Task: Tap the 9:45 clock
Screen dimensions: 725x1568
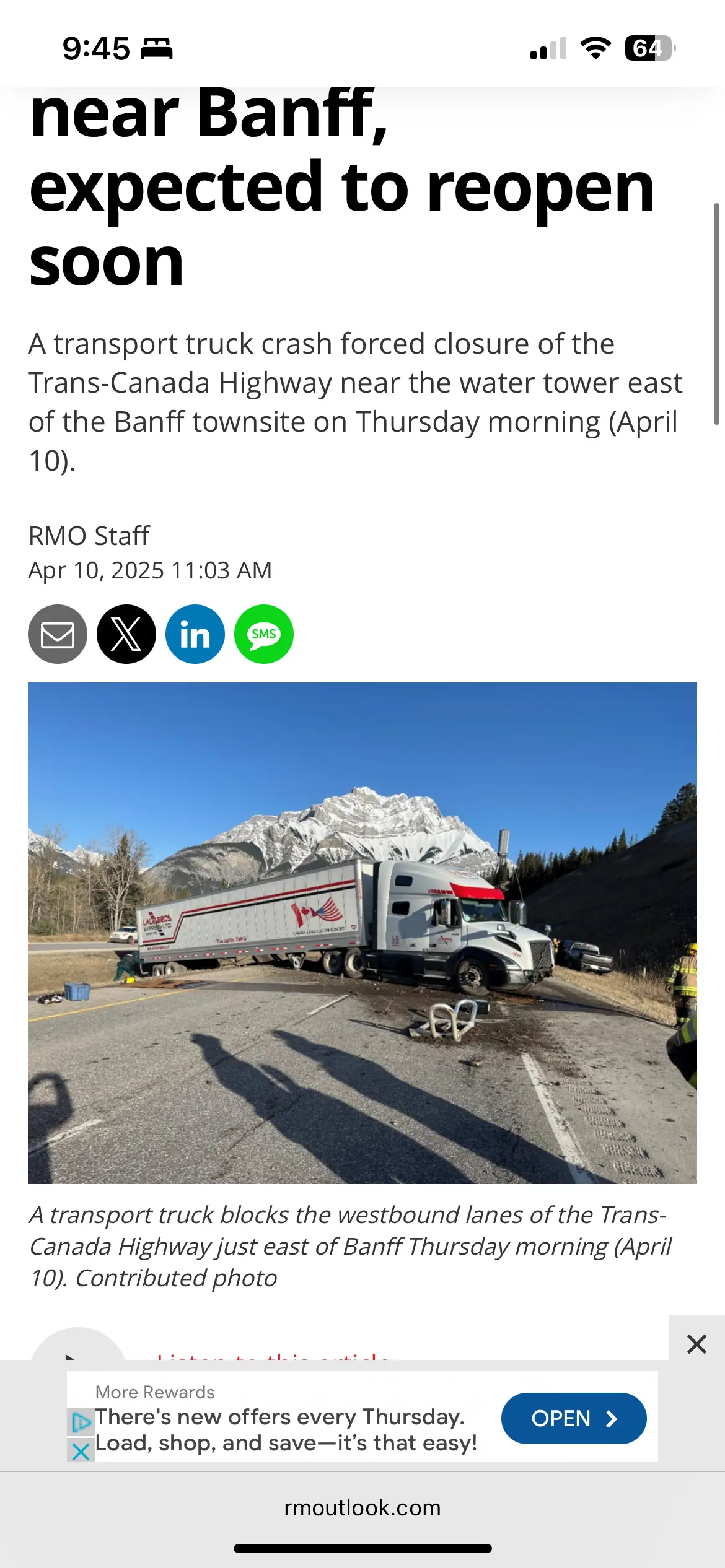Action: (x=96, y=49)
